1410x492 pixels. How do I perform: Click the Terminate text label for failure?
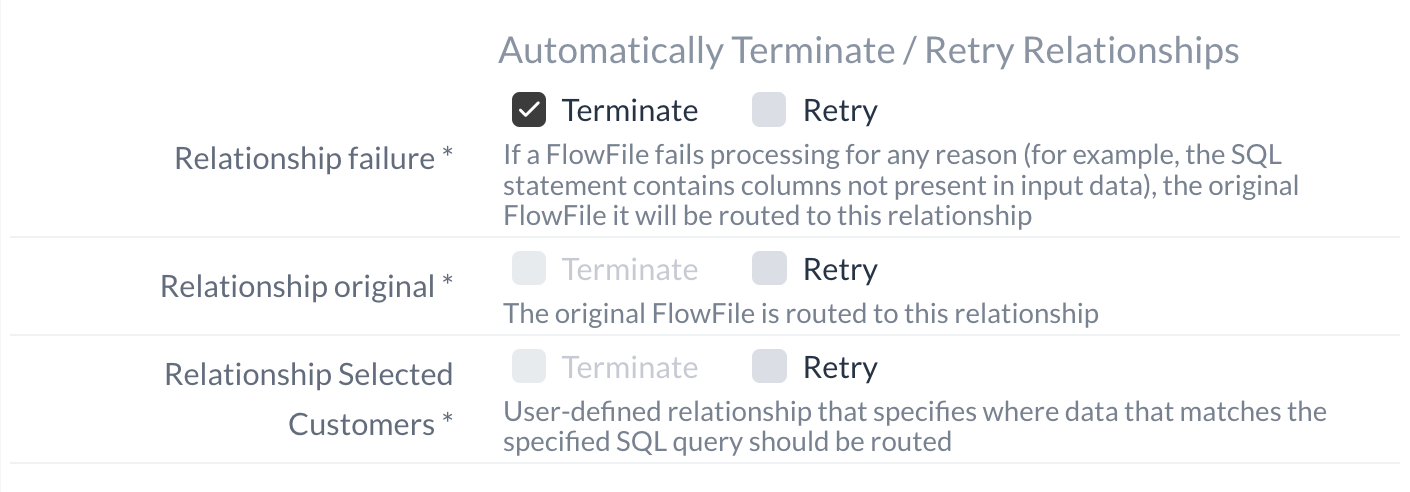(630, 110)
